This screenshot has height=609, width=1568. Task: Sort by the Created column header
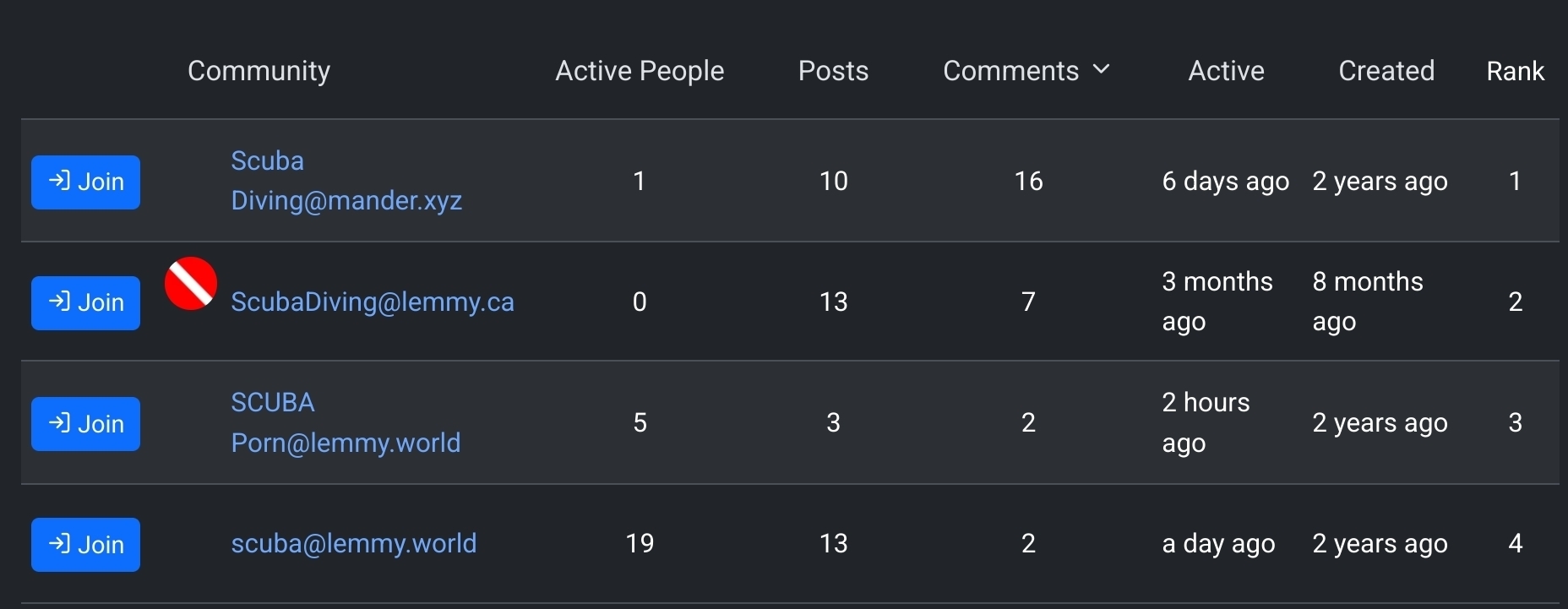click(1386, 71)
